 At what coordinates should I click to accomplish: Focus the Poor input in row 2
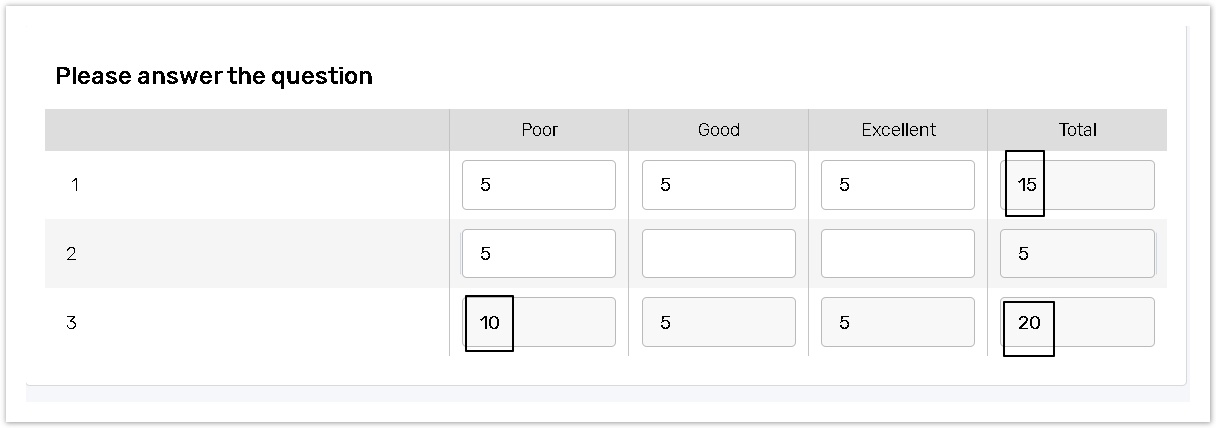538,254
